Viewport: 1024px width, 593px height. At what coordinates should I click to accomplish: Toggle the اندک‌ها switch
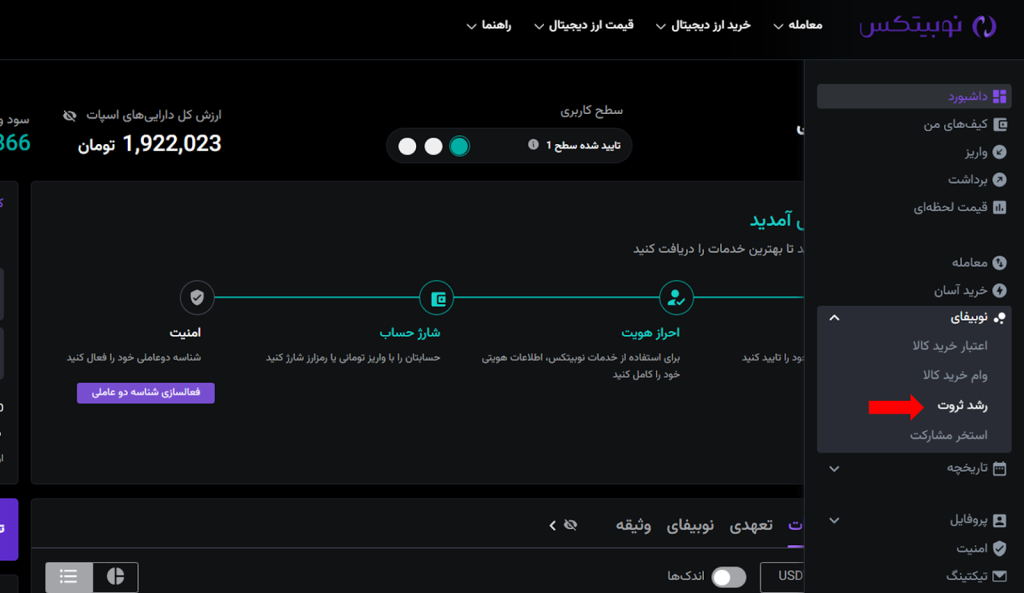click(x=728, y=577)
